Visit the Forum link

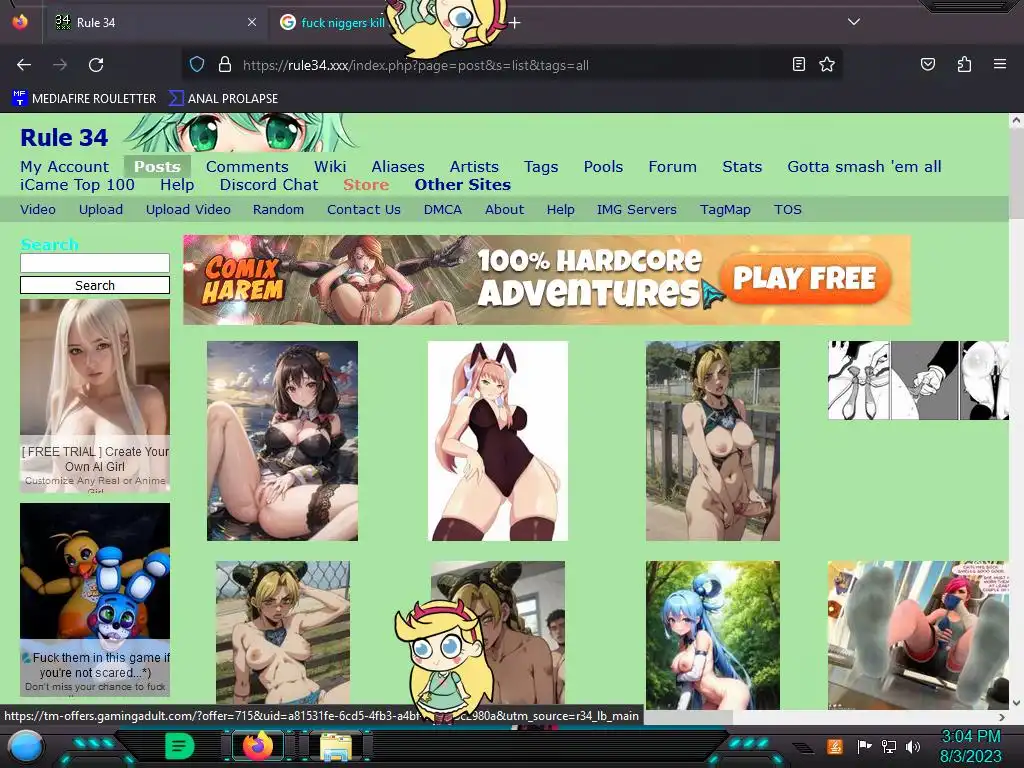(x=673, y=167)
